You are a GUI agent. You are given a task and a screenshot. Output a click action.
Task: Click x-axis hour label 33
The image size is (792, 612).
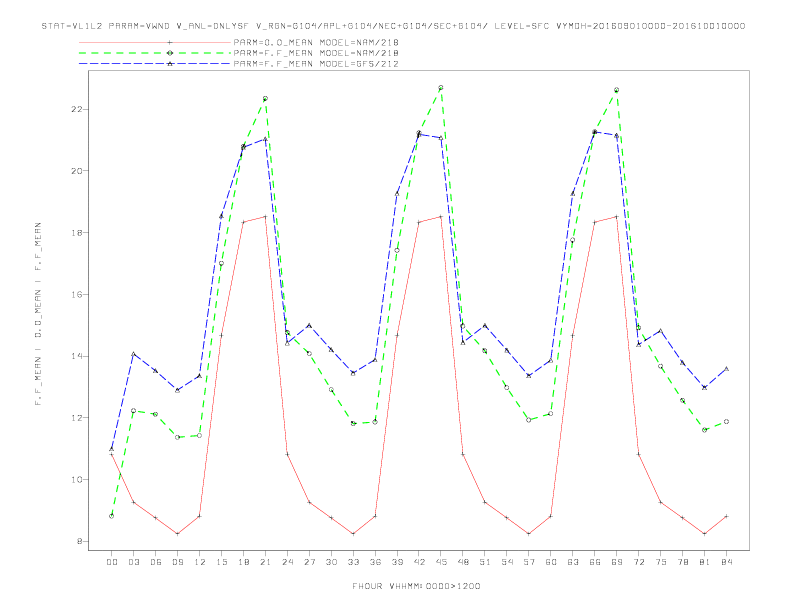tap(353, 562)
